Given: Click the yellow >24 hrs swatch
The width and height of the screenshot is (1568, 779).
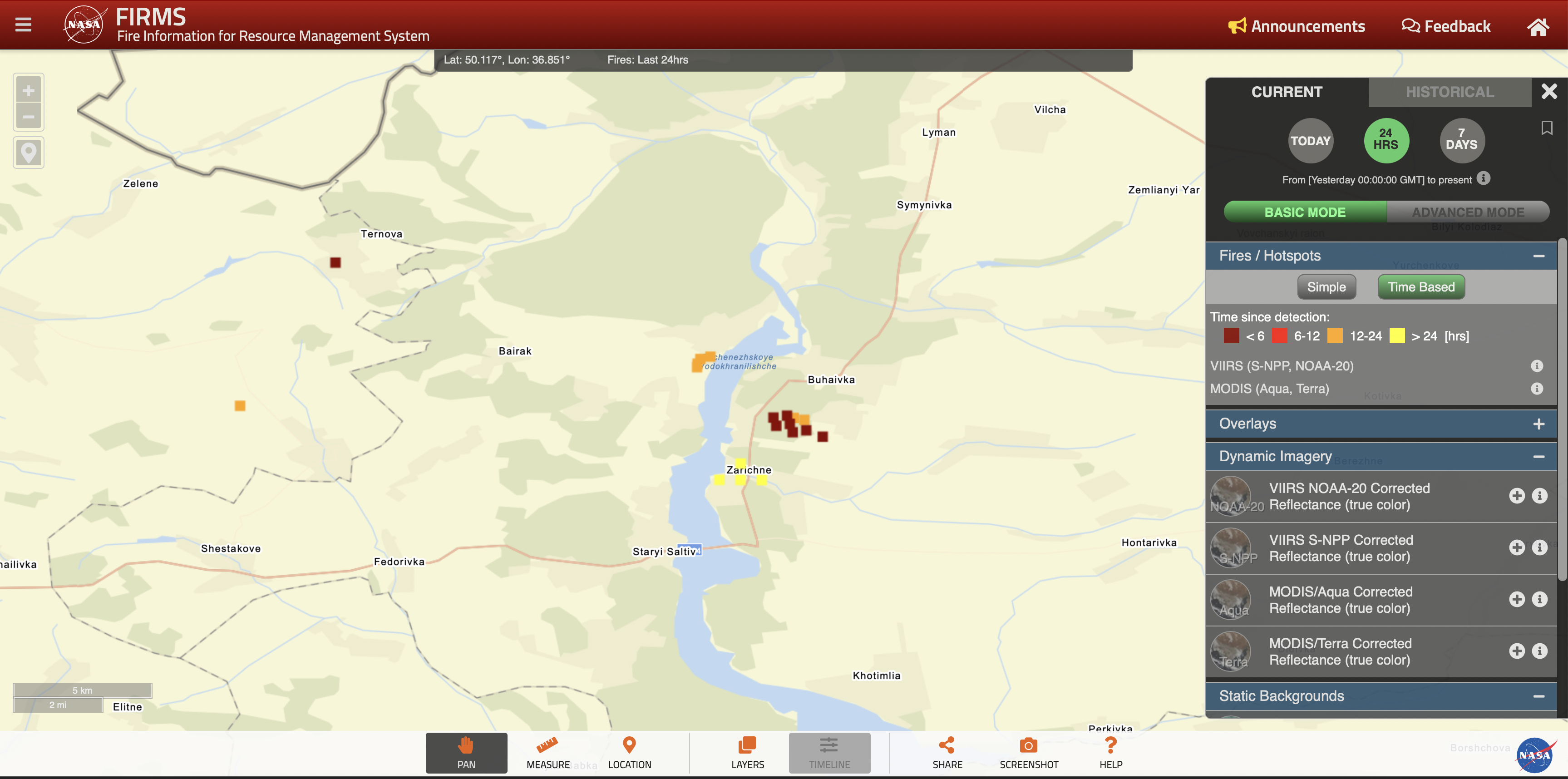Looking at the screenshot, I should point(1397,336).
